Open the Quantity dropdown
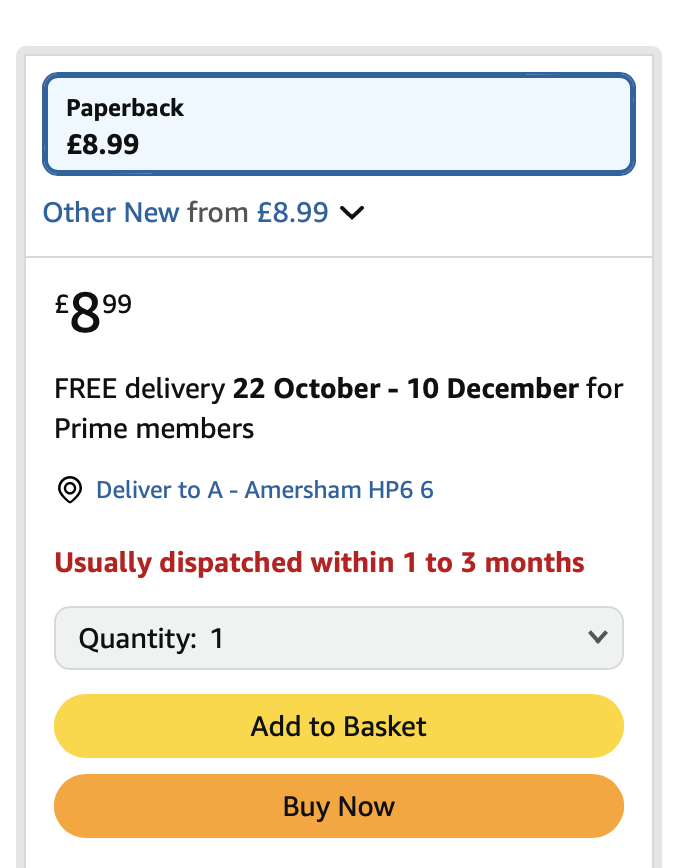682x868 pixels. 338,638
